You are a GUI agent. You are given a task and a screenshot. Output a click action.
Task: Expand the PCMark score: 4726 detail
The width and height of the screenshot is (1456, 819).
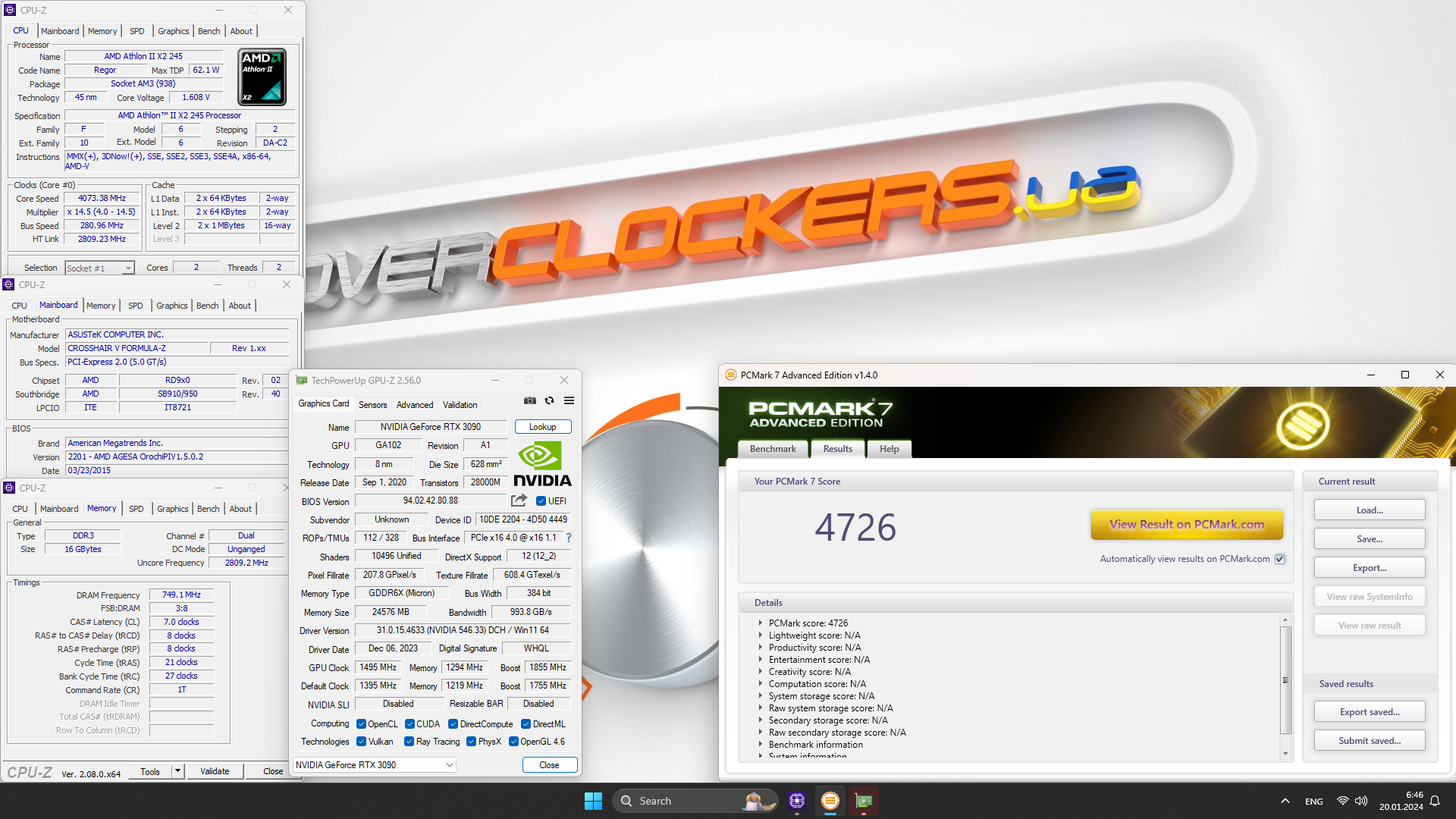pyautogui.click(x=761, y=623)
